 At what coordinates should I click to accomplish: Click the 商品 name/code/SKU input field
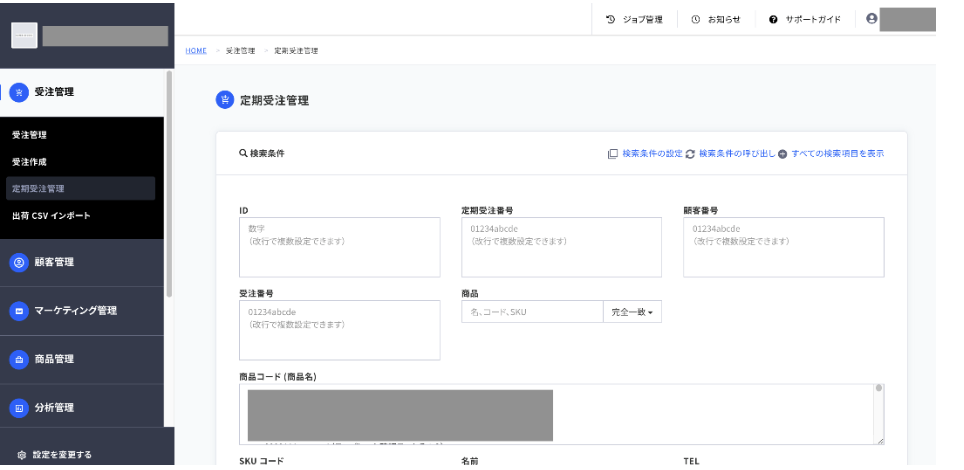pyautogui.click(x=532, y=312)
